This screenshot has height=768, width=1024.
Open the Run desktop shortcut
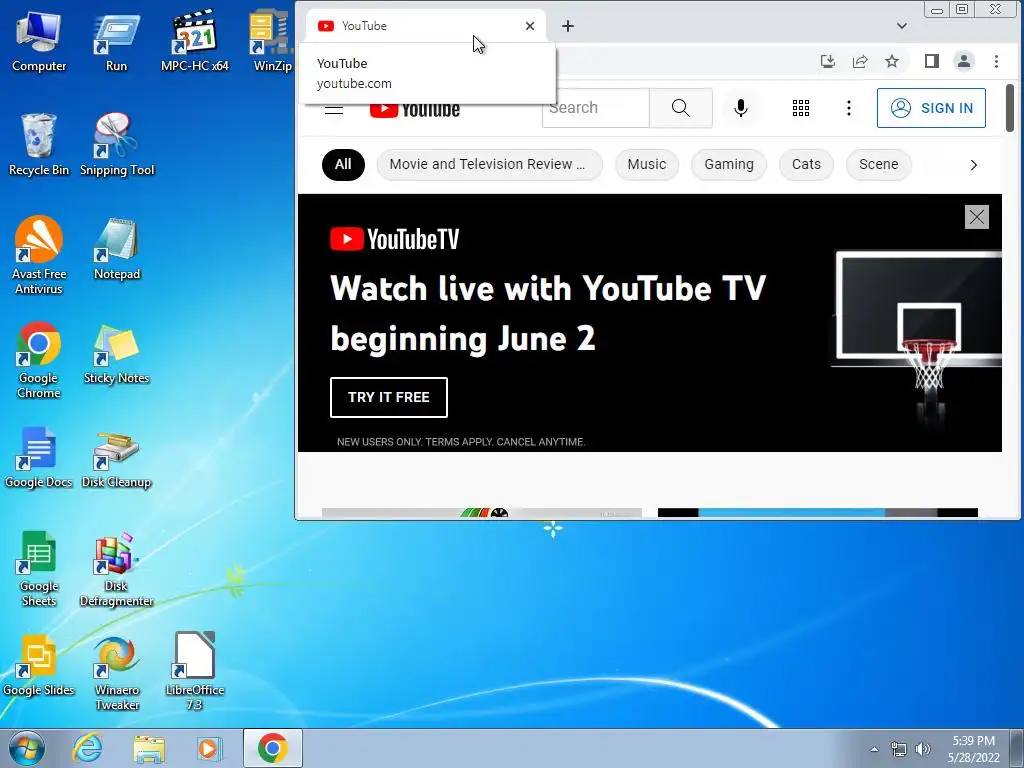point(116,42)
